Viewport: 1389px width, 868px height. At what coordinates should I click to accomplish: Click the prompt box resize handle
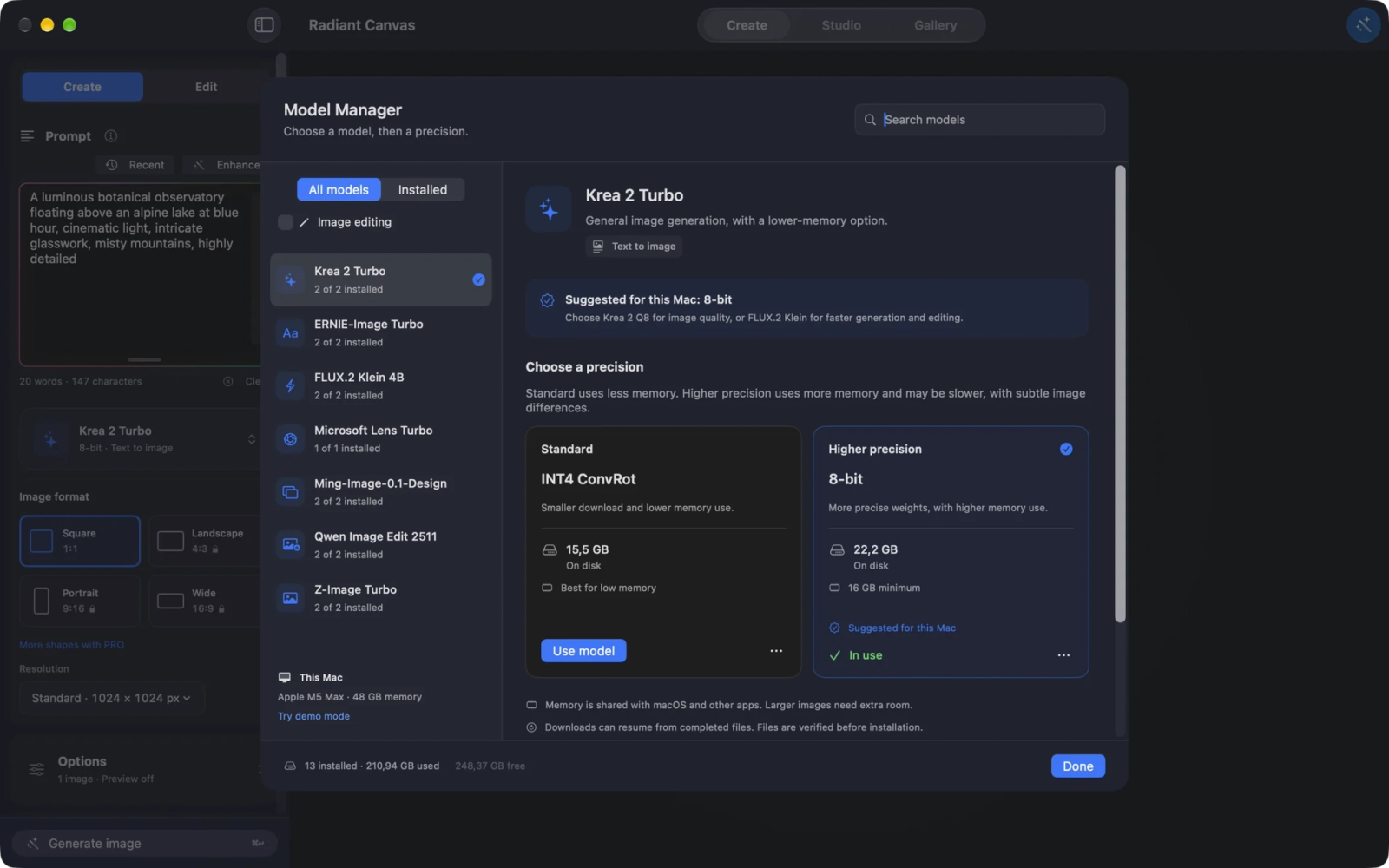(144, 359)
